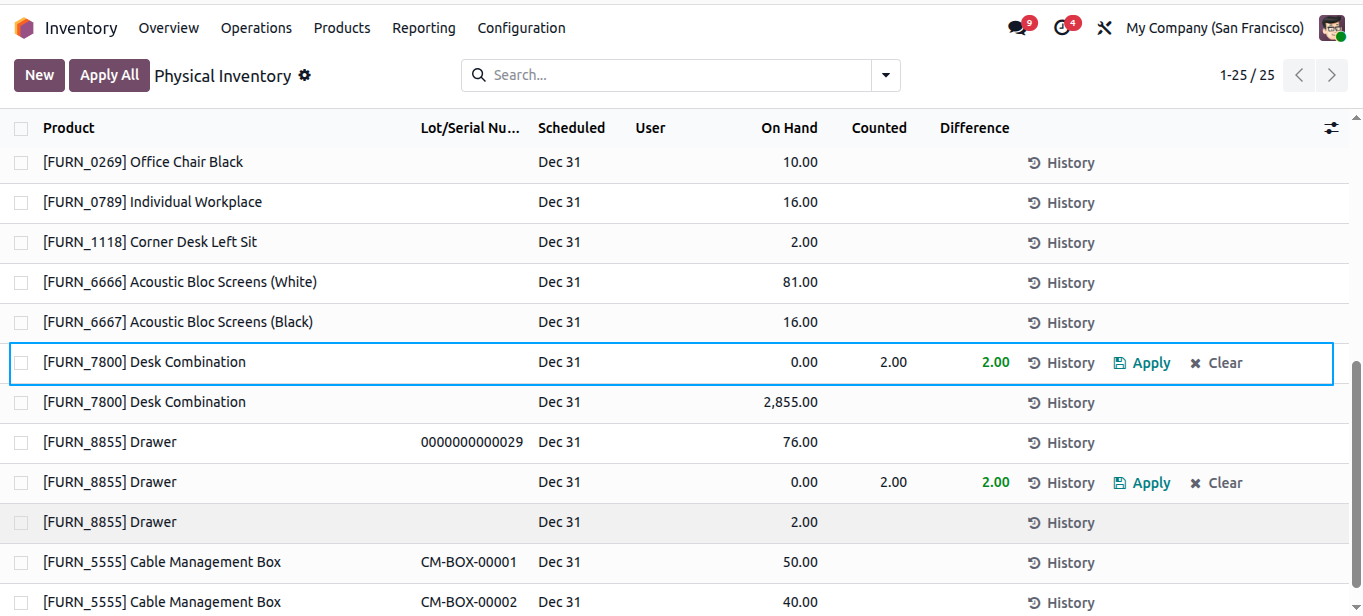The image size is (1363, 616).
Task: Check the Individual Workplace row checkbox
Action: [x=21, y=202]
